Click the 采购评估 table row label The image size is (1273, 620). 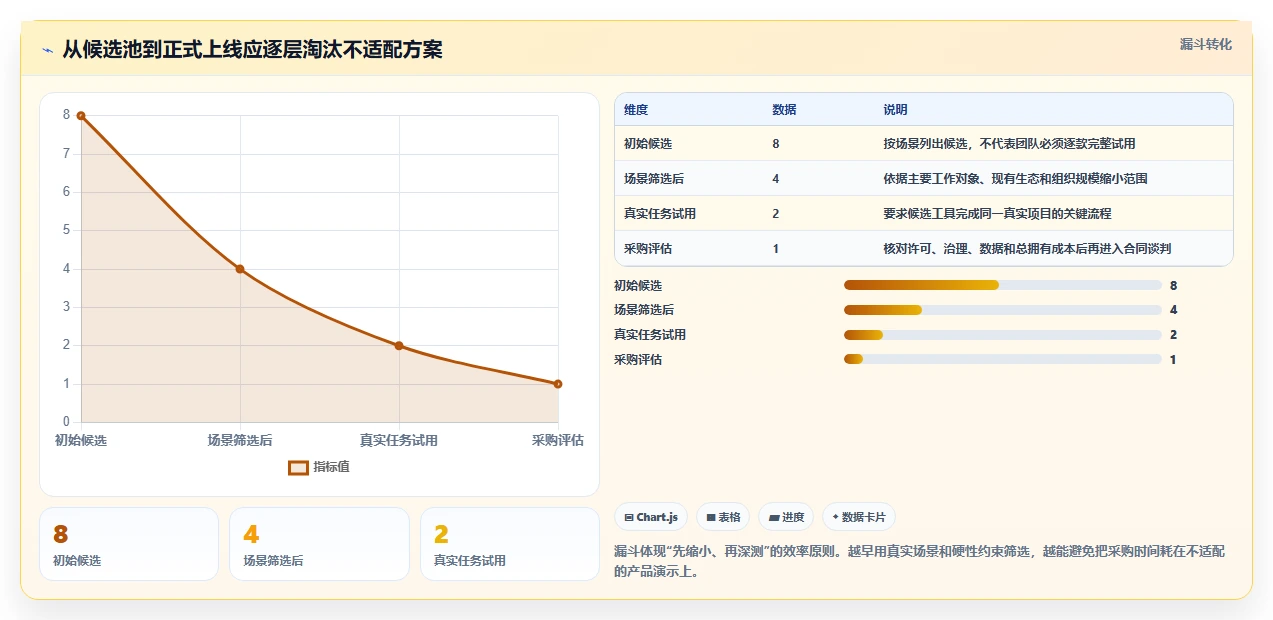[x=648, y=249]
